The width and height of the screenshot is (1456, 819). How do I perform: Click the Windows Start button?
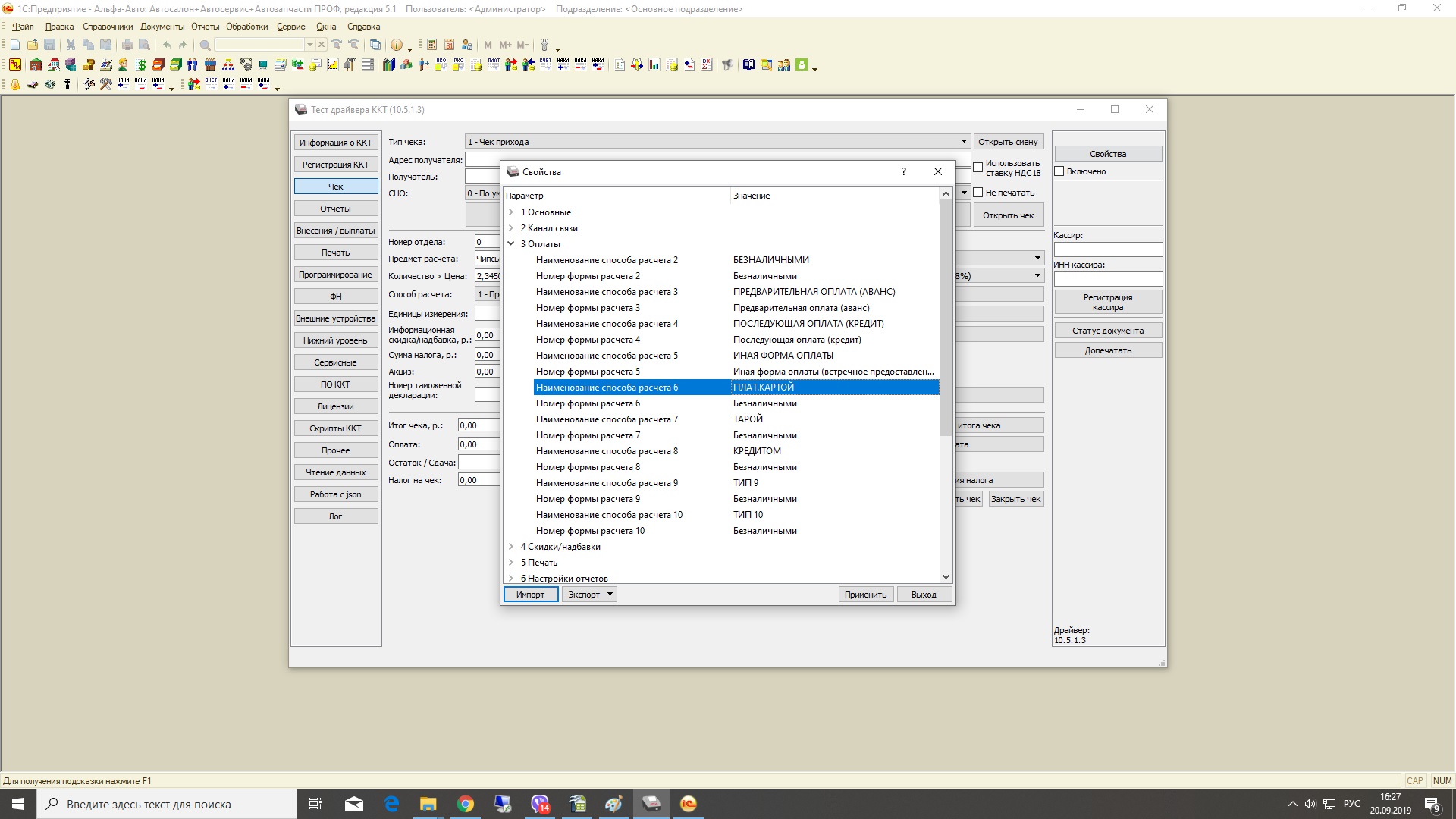[x=18, y=804]
